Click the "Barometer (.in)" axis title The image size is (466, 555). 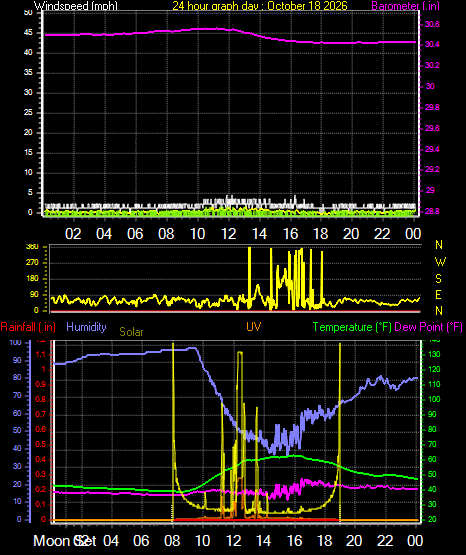(x=405, y=6)
